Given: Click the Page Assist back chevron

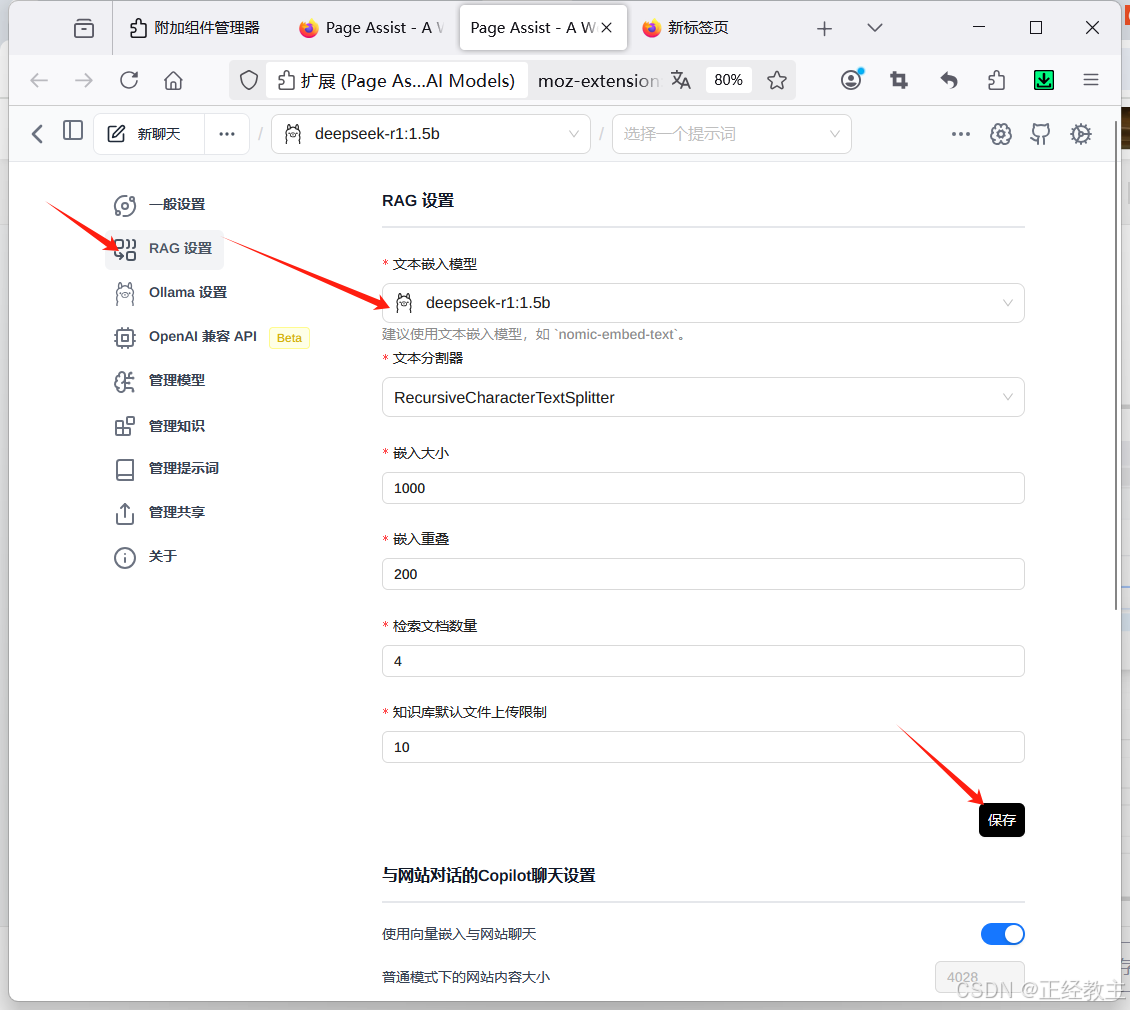Looking at the screenshot, I should pyautogui.click(x=37, y=133).
